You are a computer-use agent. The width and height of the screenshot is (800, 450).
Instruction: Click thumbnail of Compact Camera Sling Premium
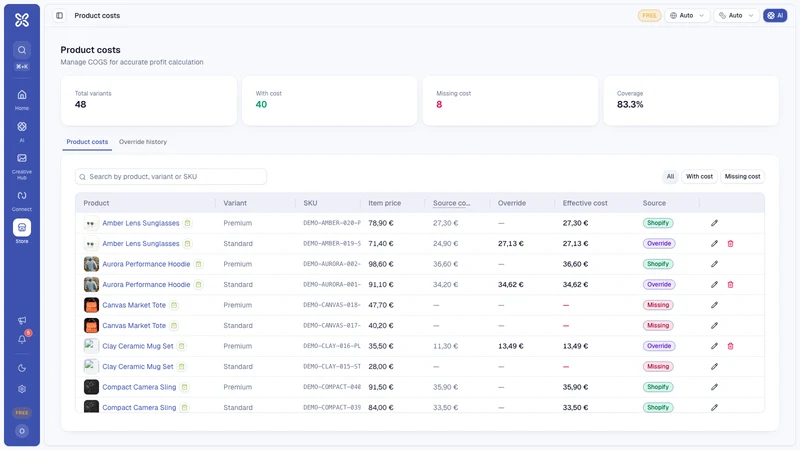[91, 387]
